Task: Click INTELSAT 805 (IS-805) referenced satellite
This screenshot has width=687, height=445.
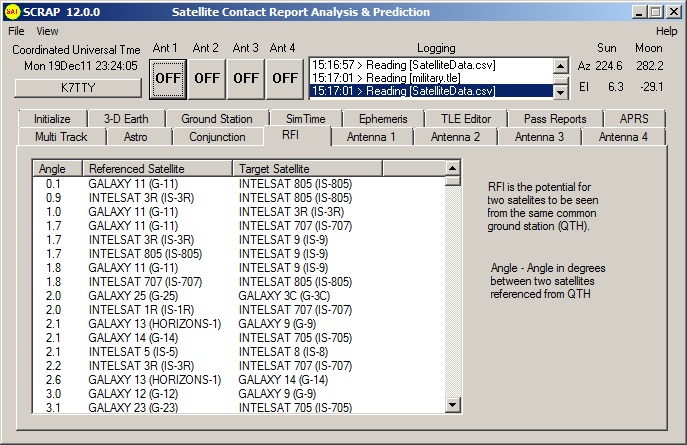Action: pos(145,254)
